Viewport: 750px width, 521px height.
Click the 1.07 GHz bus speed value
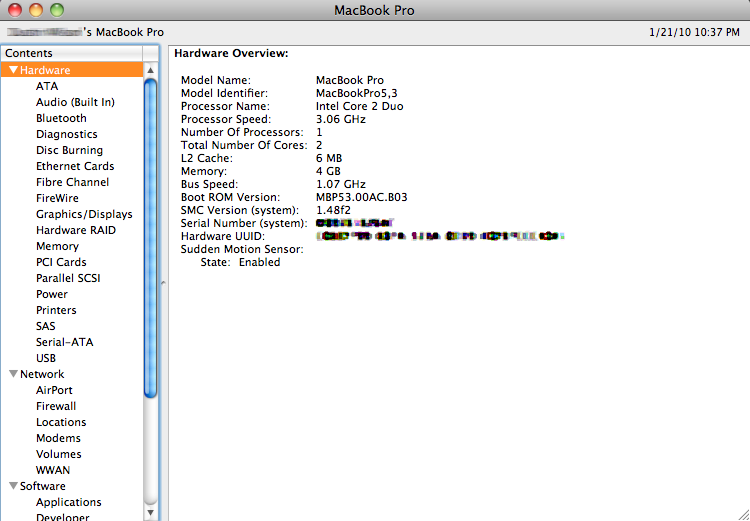tap(341, 184)
